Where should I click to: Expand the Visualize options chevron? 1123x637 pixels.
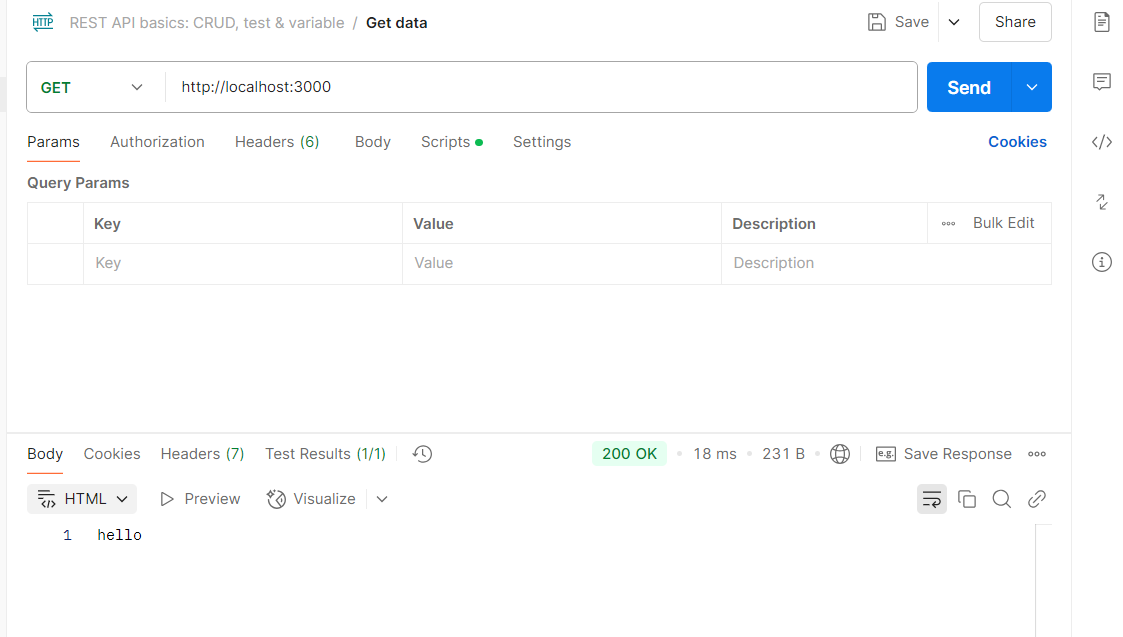(x=382, y=499)
